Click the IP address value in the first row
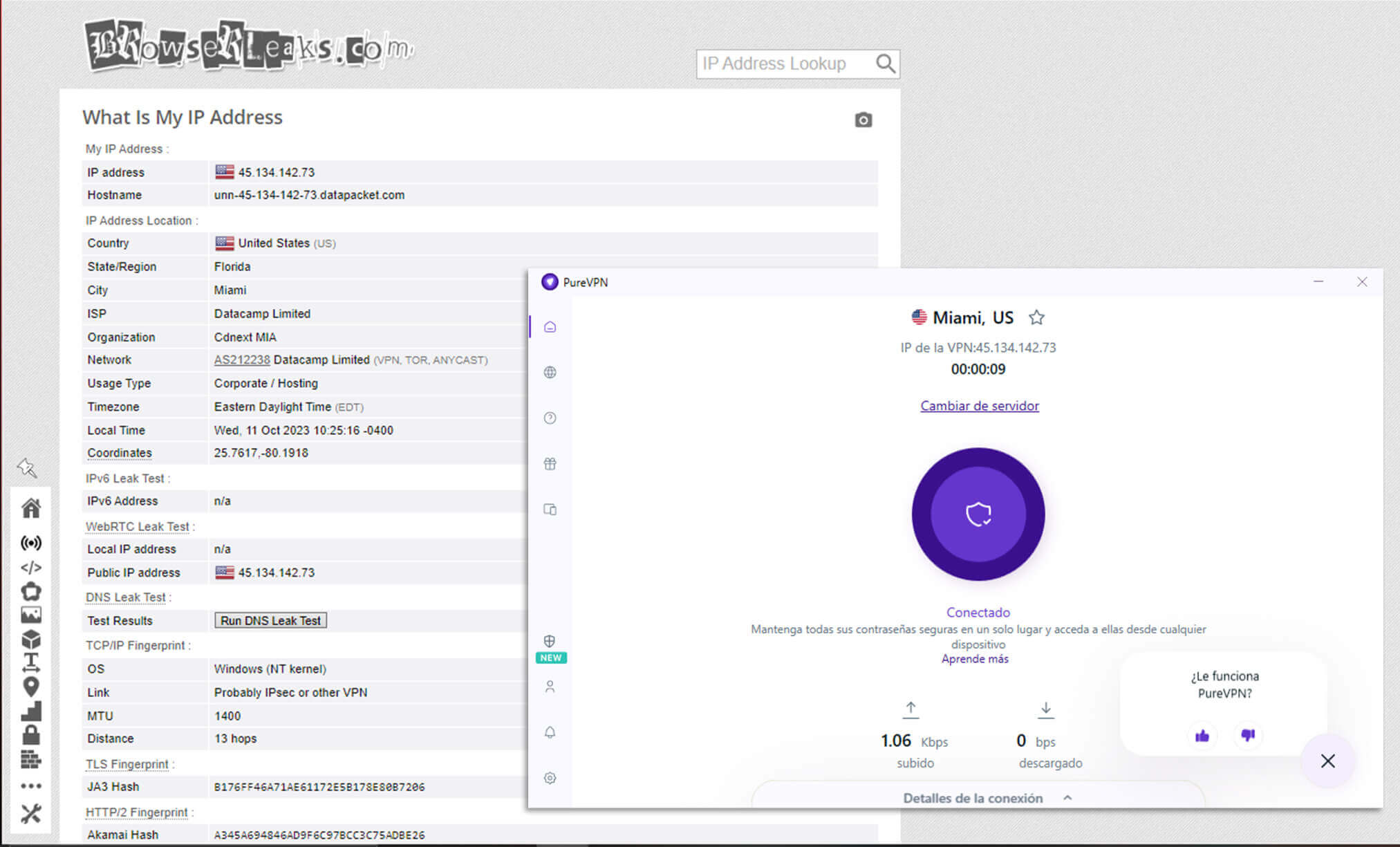 point(277,172)
